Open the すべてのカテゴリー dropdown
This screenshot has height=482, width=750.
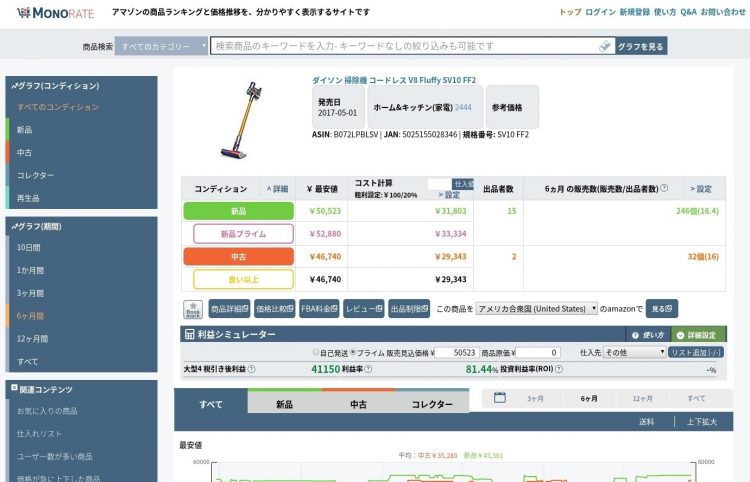click(161, 46)
